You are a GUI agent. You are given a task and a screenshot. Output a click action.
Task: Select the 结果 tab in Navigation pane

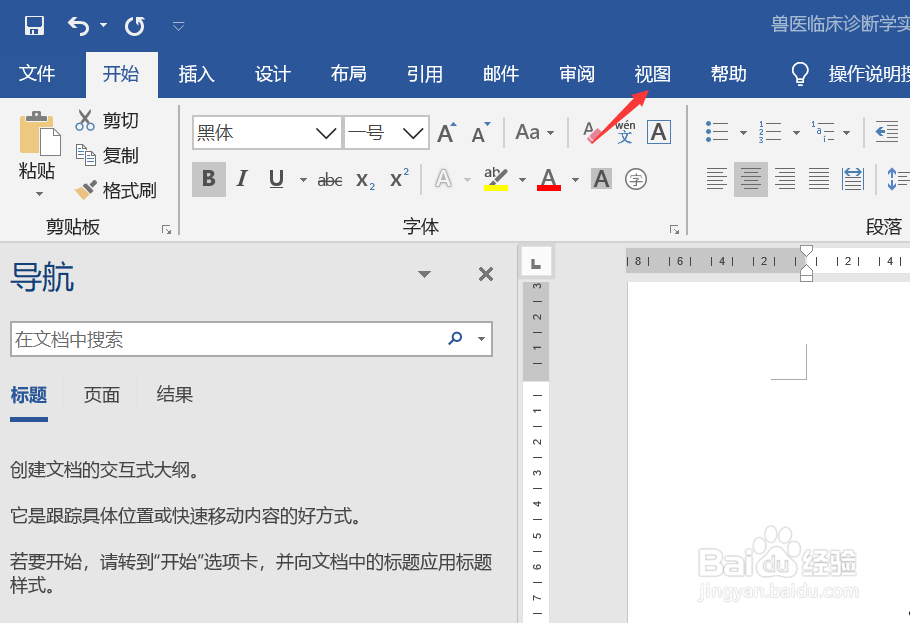pyautogui.click(x=174, y=394)
